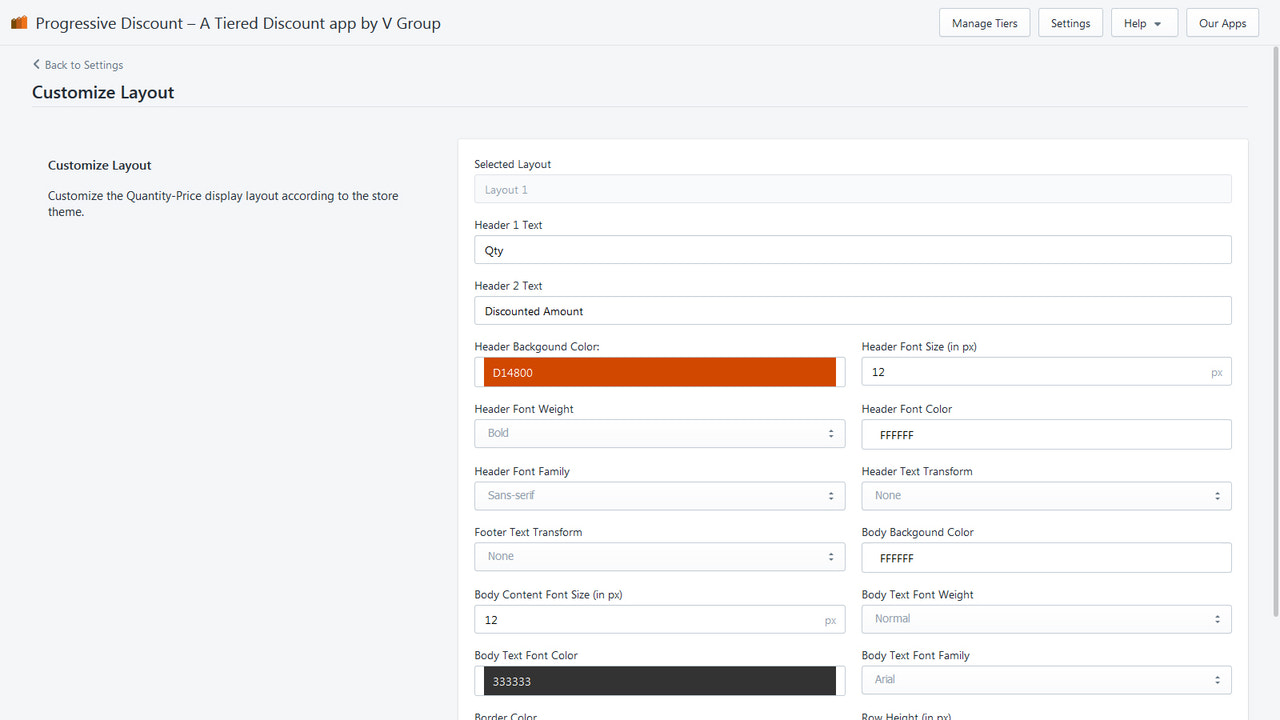1280x720 pixels.
Task: Open the Header Font Weight dropdown
Action: point(659,433)
